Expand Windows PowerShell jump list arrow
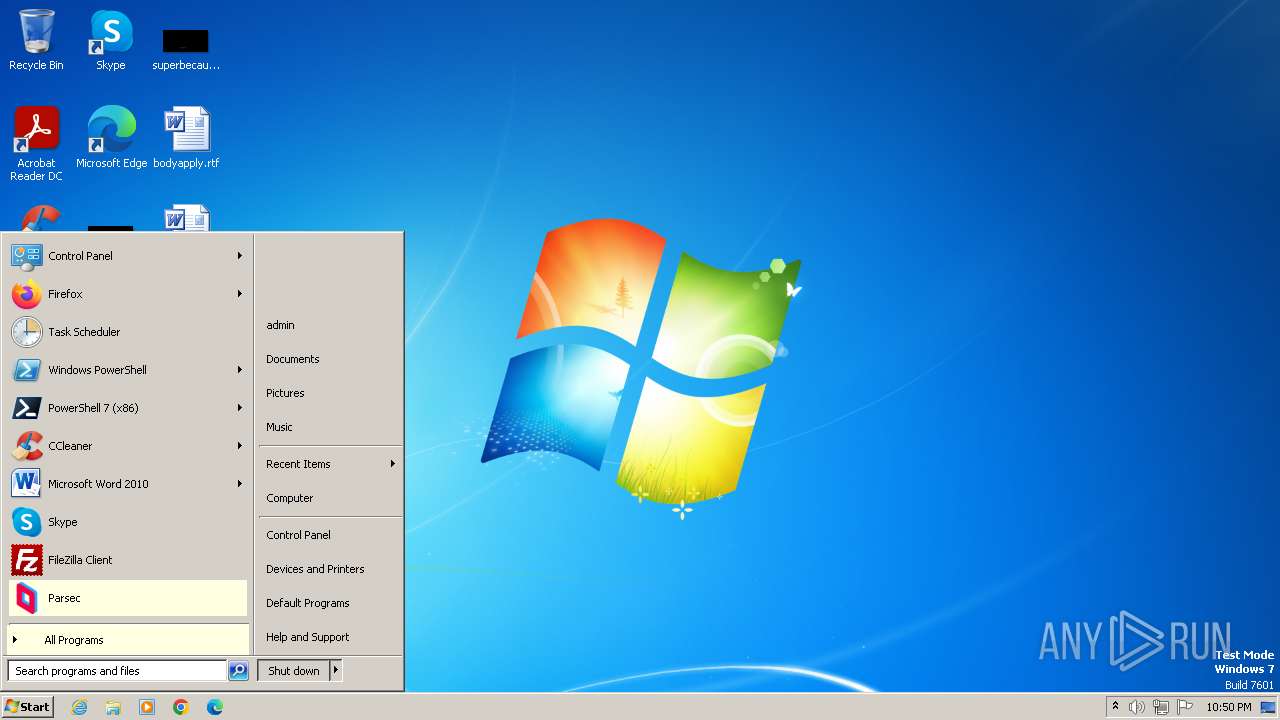The height and width of the screenshot is (720, 1280). [x=240, y=370]
